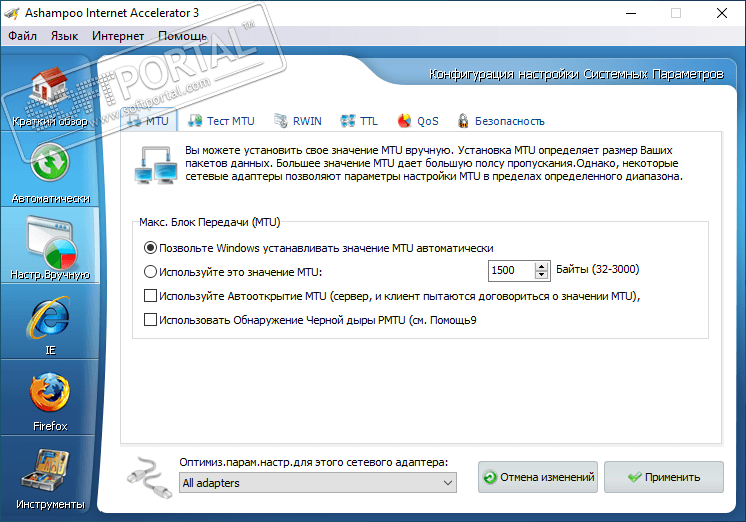Click the 'Байты (32-3000)' label
Image resolution: width=746 pixels, height=522 pixels.
click(598, 269)
